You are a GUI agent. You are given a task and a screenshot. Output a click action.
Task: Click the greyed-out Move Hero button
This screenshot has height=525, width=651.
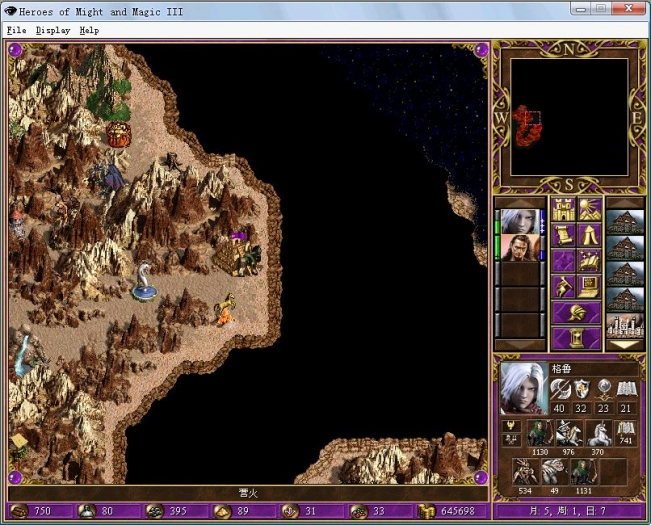tap(563, 261)
